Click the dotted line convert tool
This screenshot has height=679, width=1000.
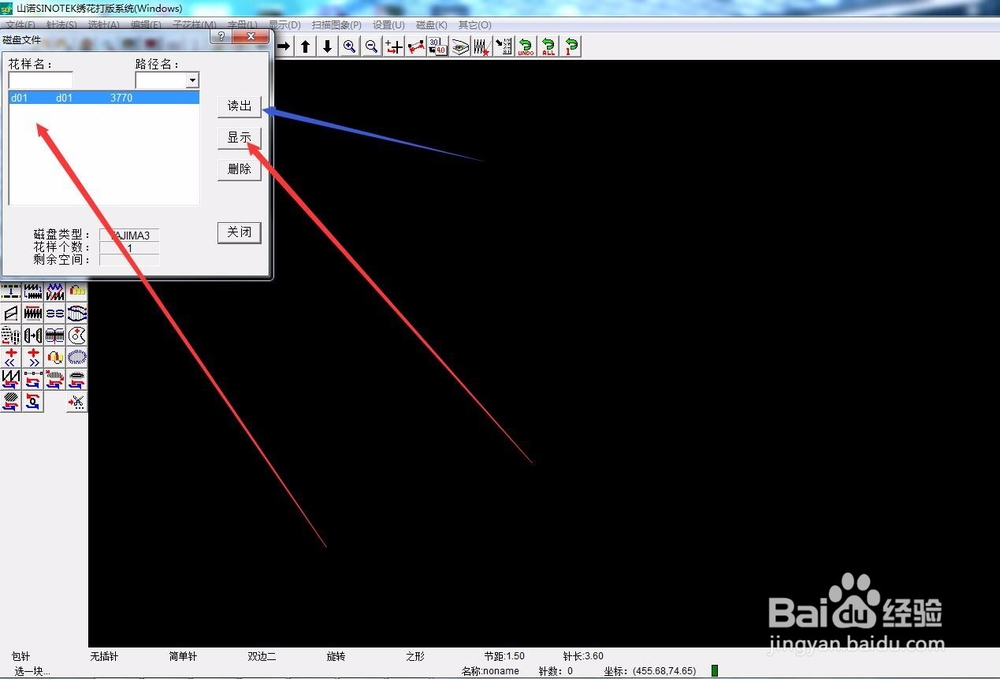[x=33, y=379]
